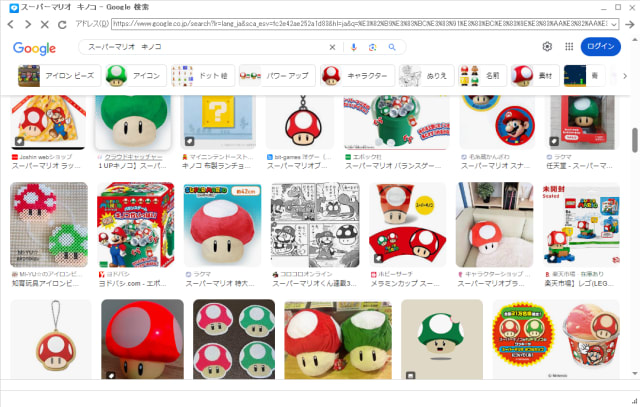Clear the search query with the X icon
The width and height of the screenshot is (640, 407).
tap(332, 47)
